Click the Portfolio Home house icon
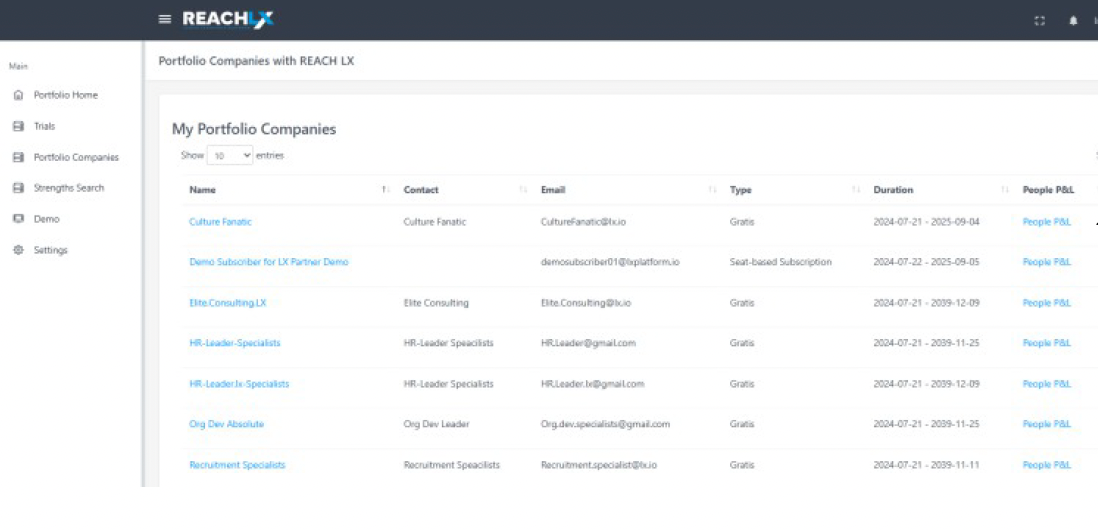 19,95
